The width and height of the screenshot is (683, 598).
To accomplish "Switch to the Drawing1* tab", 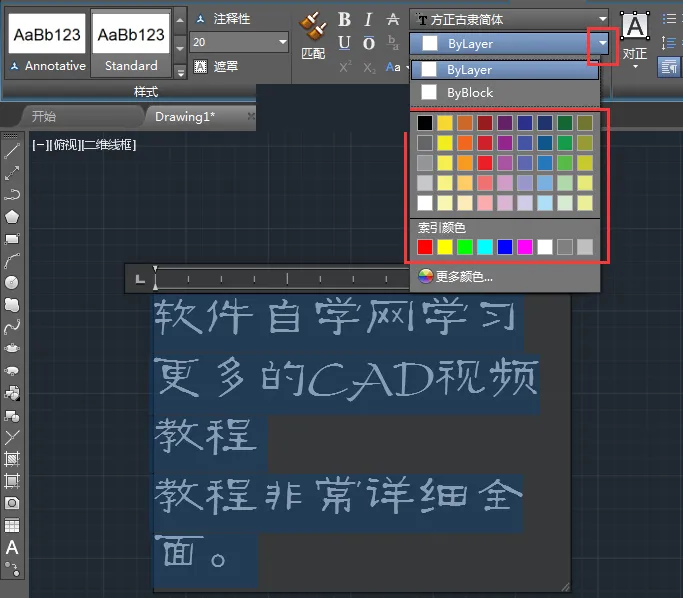I will pos(185,116).
